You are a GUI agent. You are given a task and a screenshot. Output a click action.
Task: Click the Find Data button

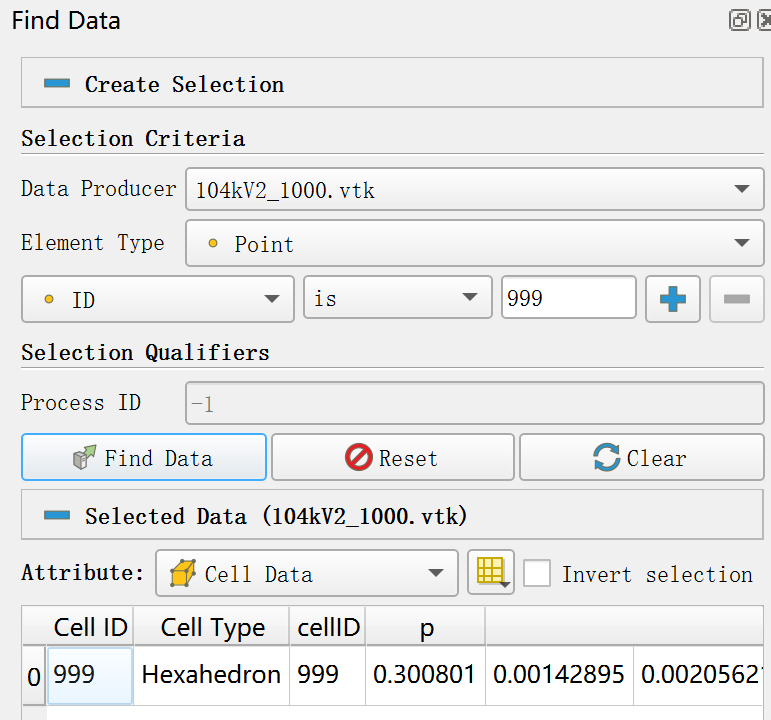144,458
